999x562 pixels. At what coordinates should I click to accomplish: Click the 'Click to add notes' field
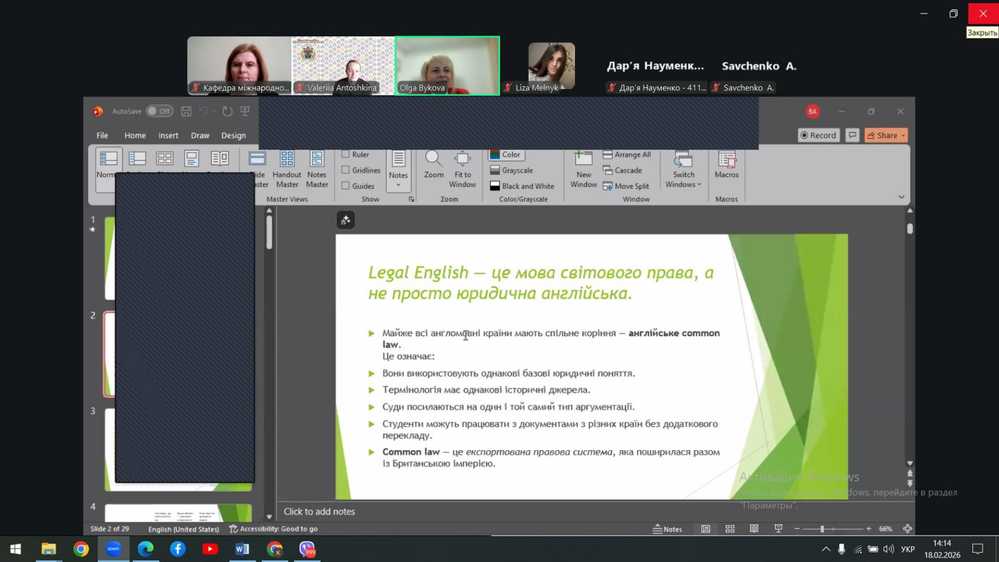[x=319, y=511]
